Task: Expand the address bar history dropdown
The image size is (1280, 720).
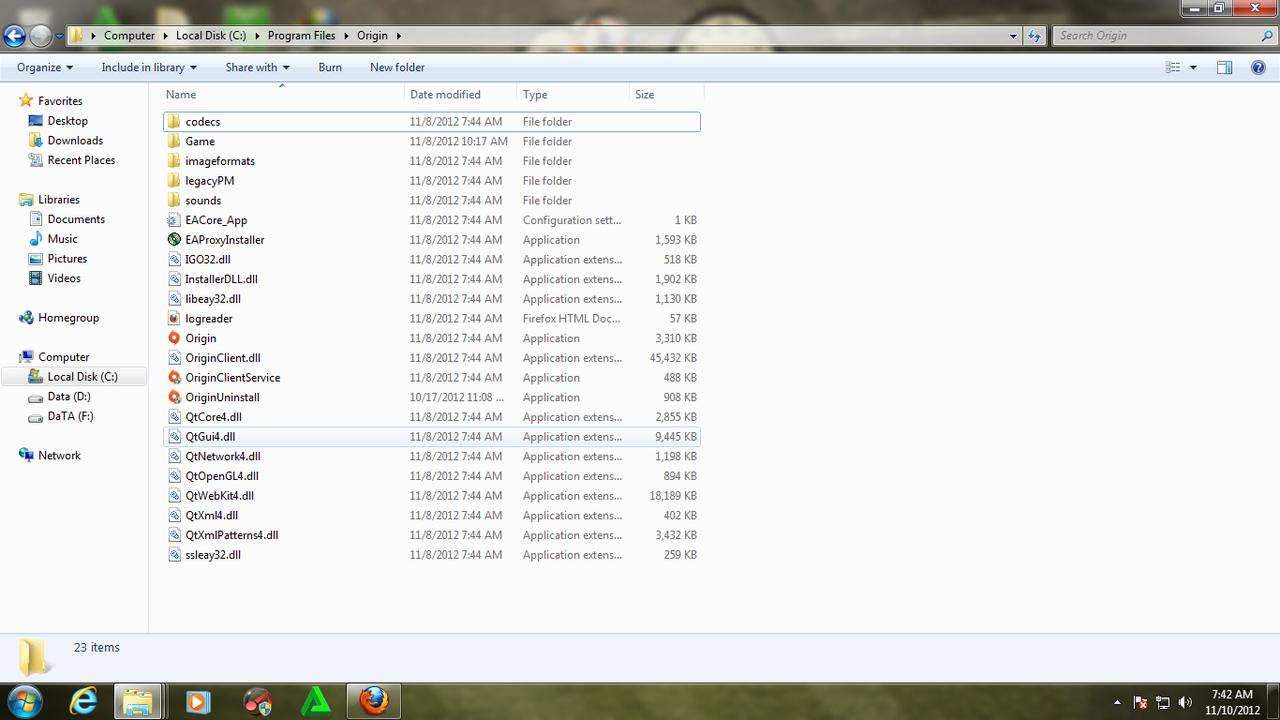Action: click(x=1015, y=36)
